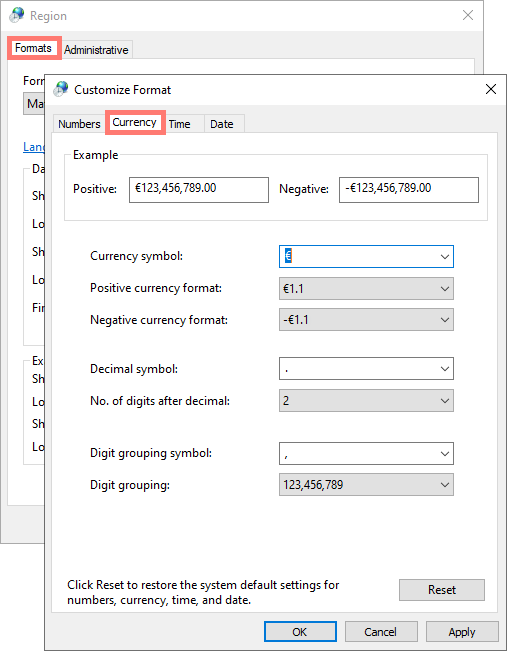The height and width of the screenshot is (651, 507).
Task: Select the Formats tab in Region window
Action: pos(33,48)
